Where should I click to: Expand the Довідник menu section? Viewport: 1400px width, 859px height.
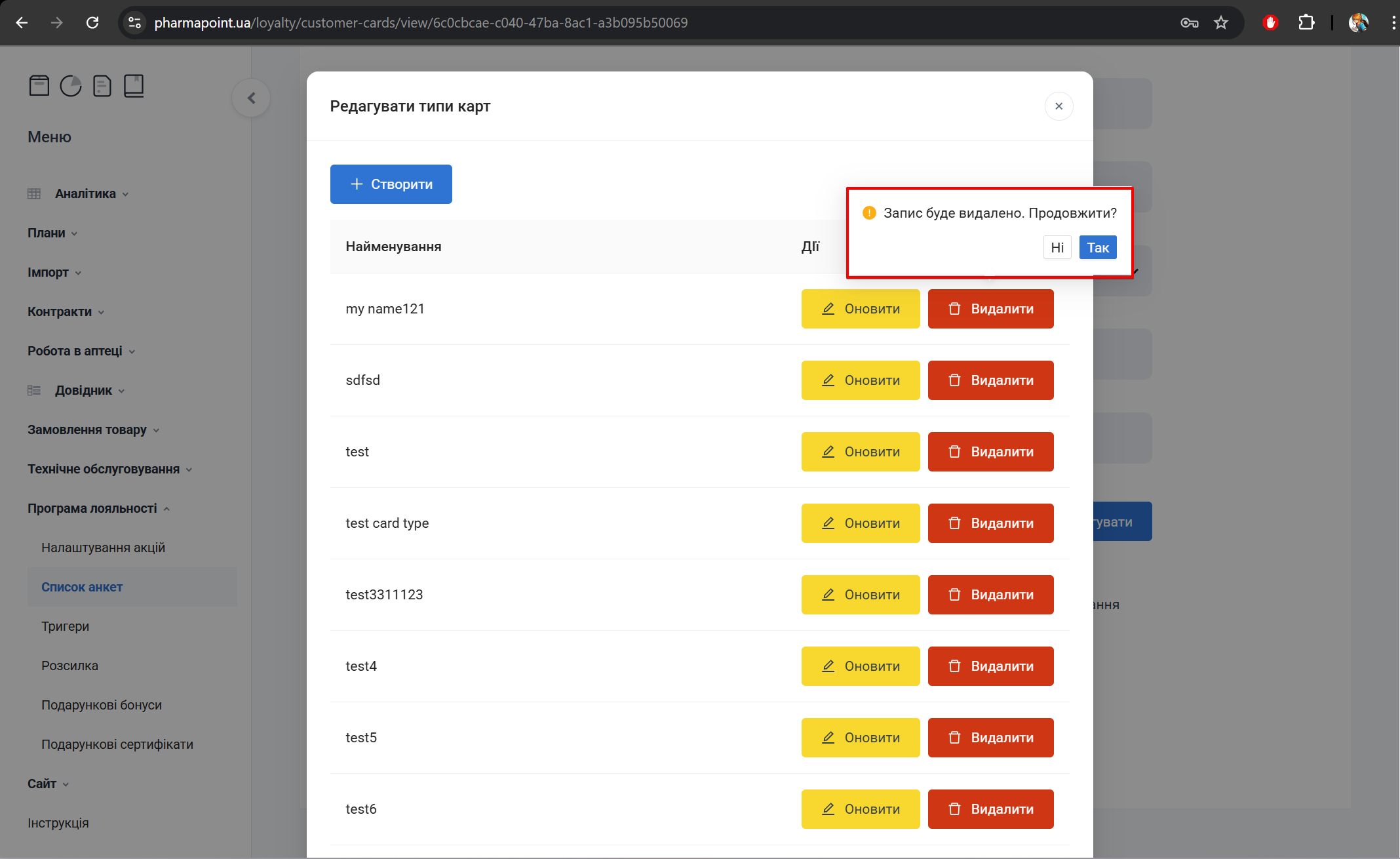click(83, 390)
